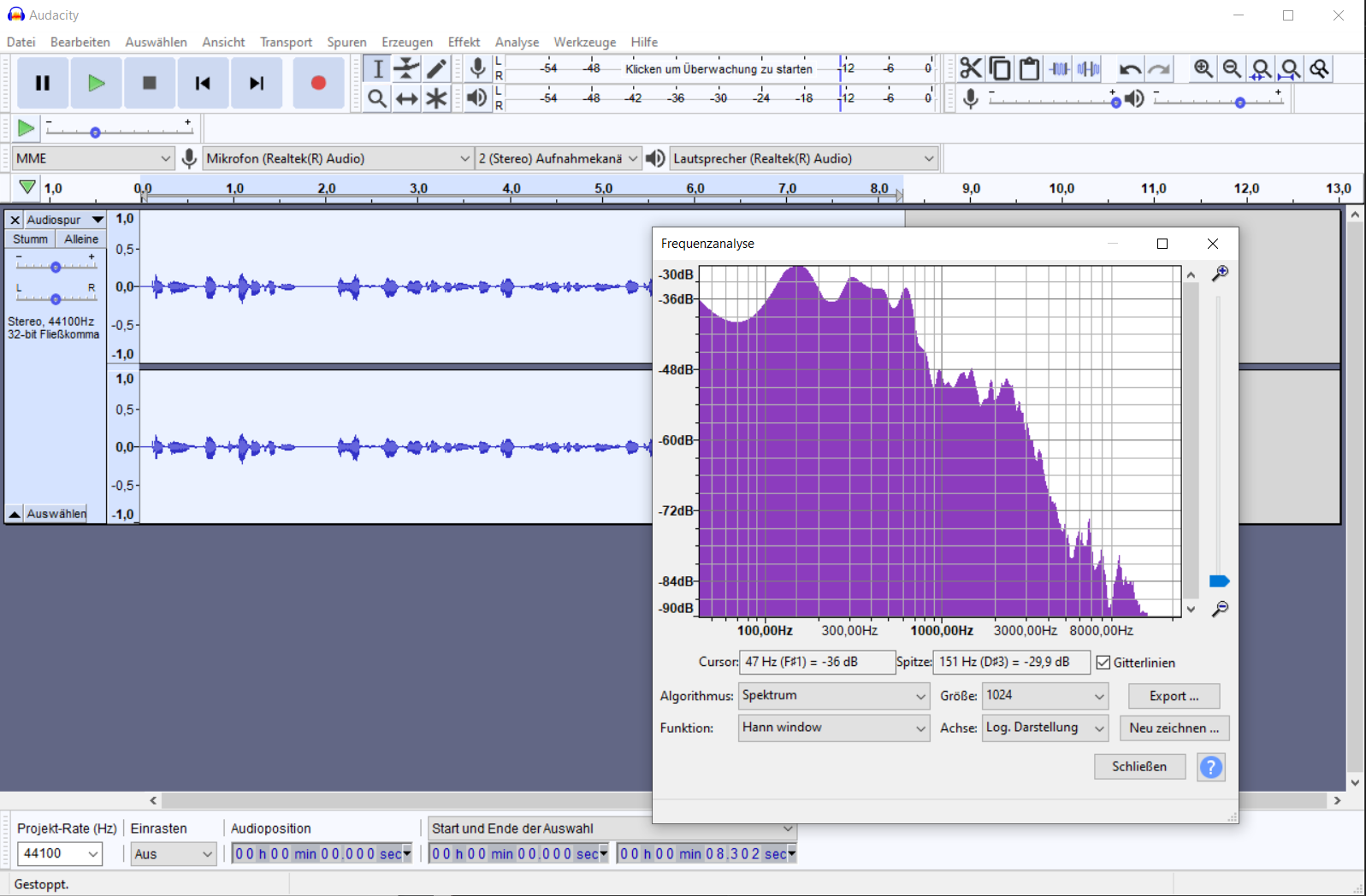Open the Projekt-Rate 44100 dropdown
1366x896 pixels.
pos(60,853)
